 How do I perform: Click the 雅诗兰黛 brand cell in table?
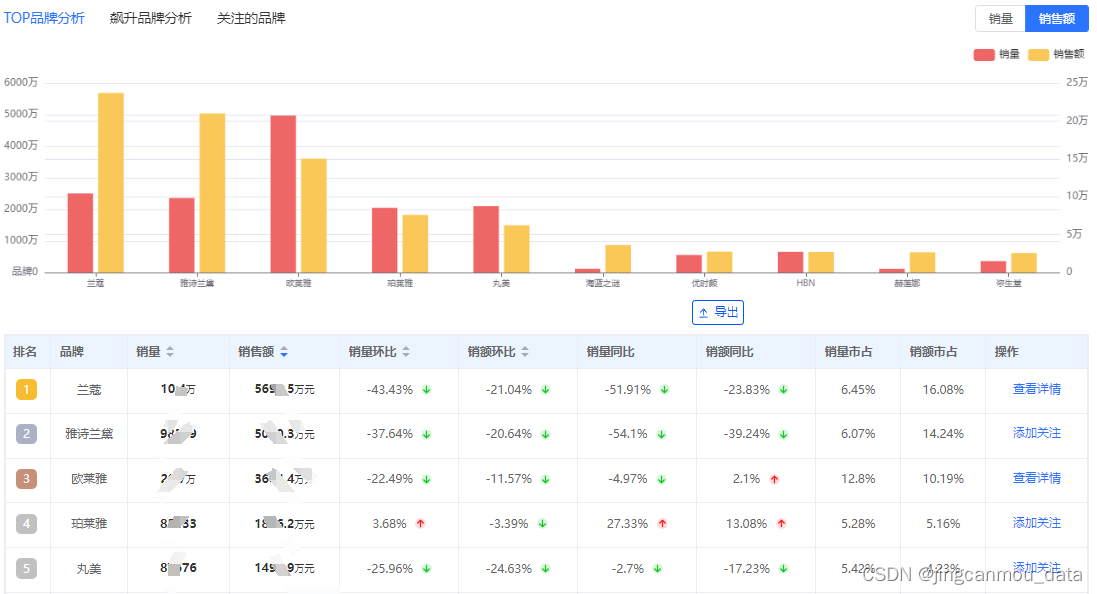pos(89,434)
